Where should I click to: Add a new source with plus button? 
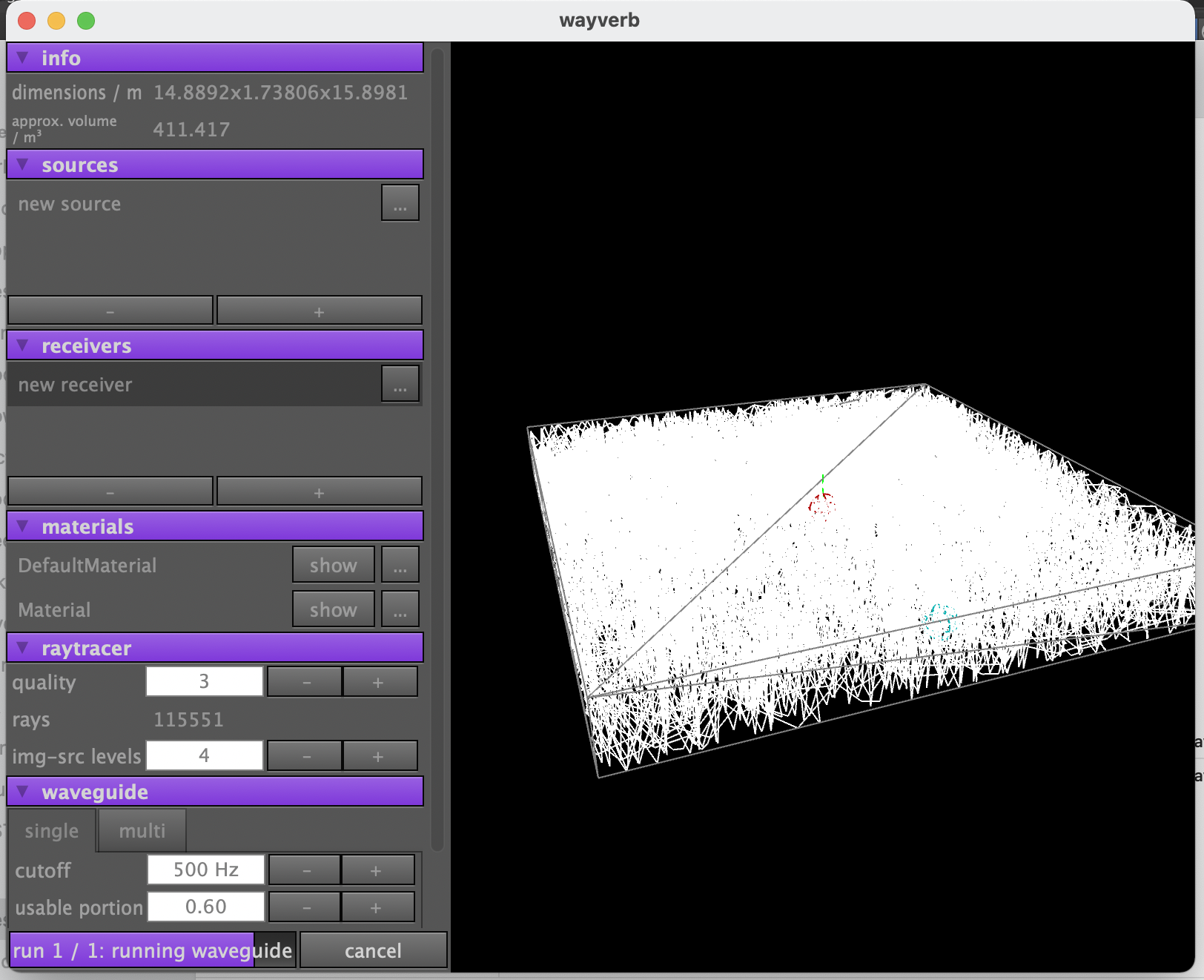click(x=319, y=311)
